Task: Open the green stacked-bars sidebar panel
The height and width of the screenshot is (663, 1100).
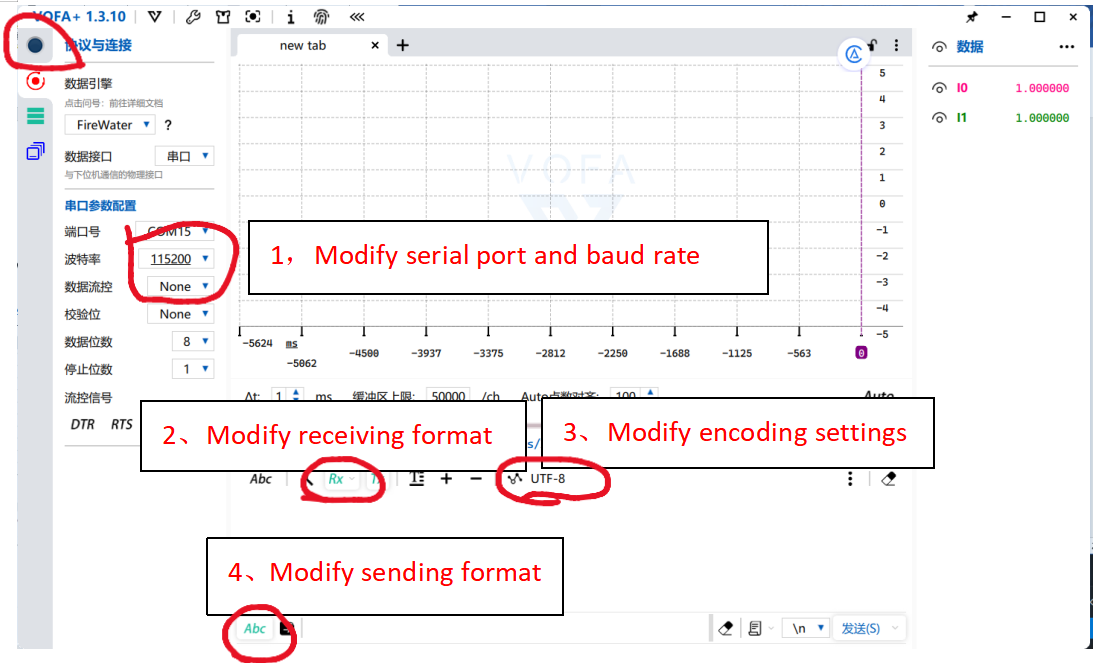Action: coord(36,116)
